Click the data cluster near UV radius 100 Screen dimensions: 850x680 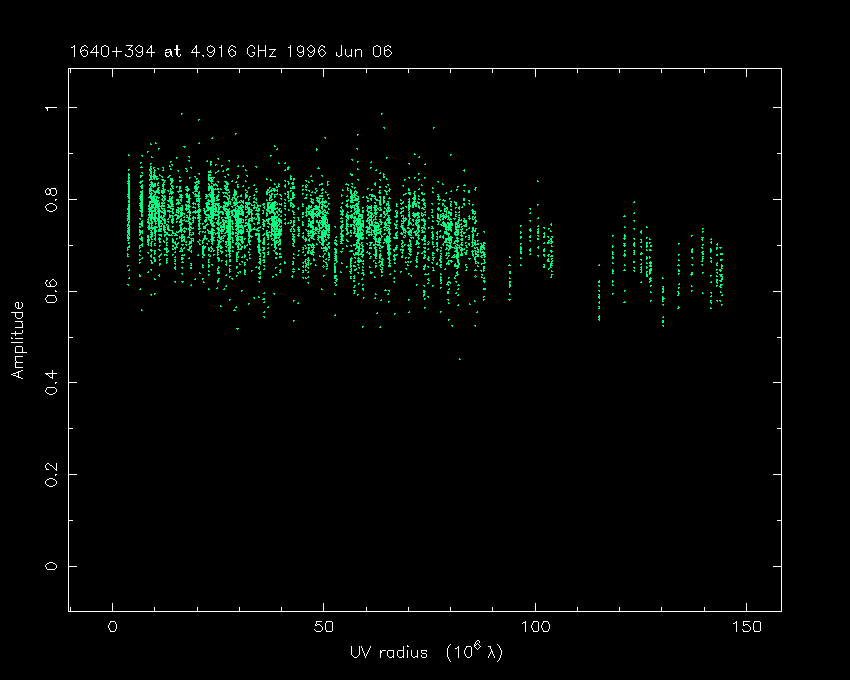point(537,243)
